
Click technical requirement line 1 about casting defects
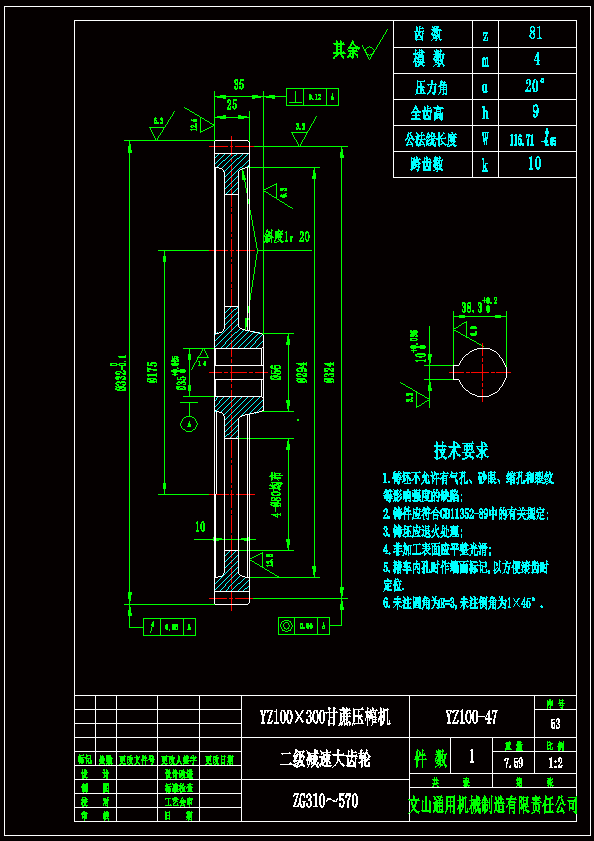click(468, 486)
